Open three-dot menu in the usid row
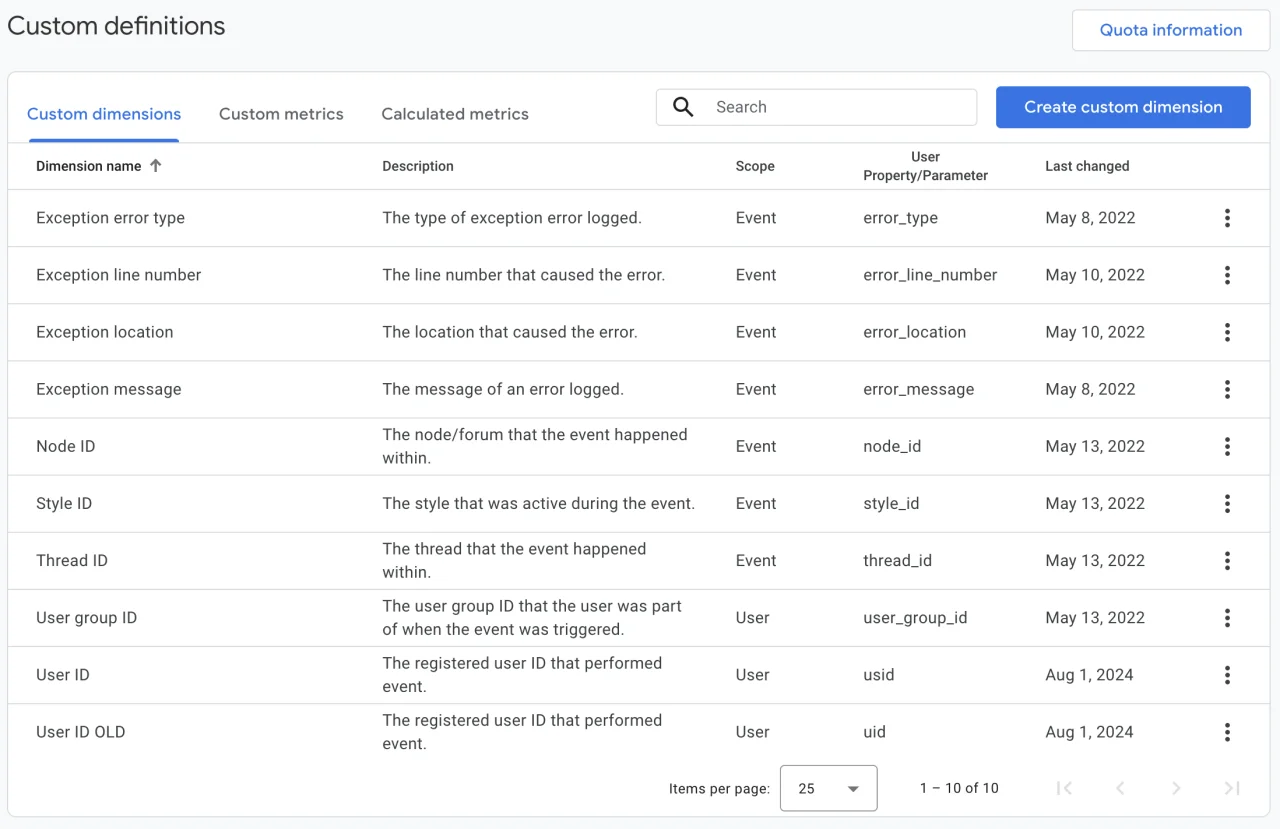Screen dimensions: 1280x829 point(1227,674)
